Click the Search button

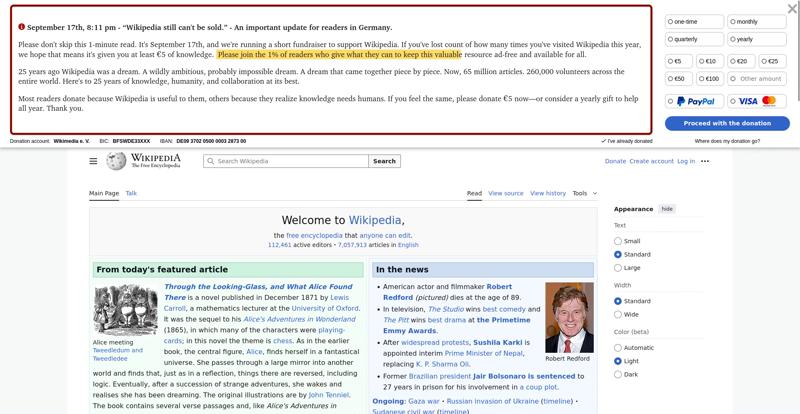tap(384, 161)
